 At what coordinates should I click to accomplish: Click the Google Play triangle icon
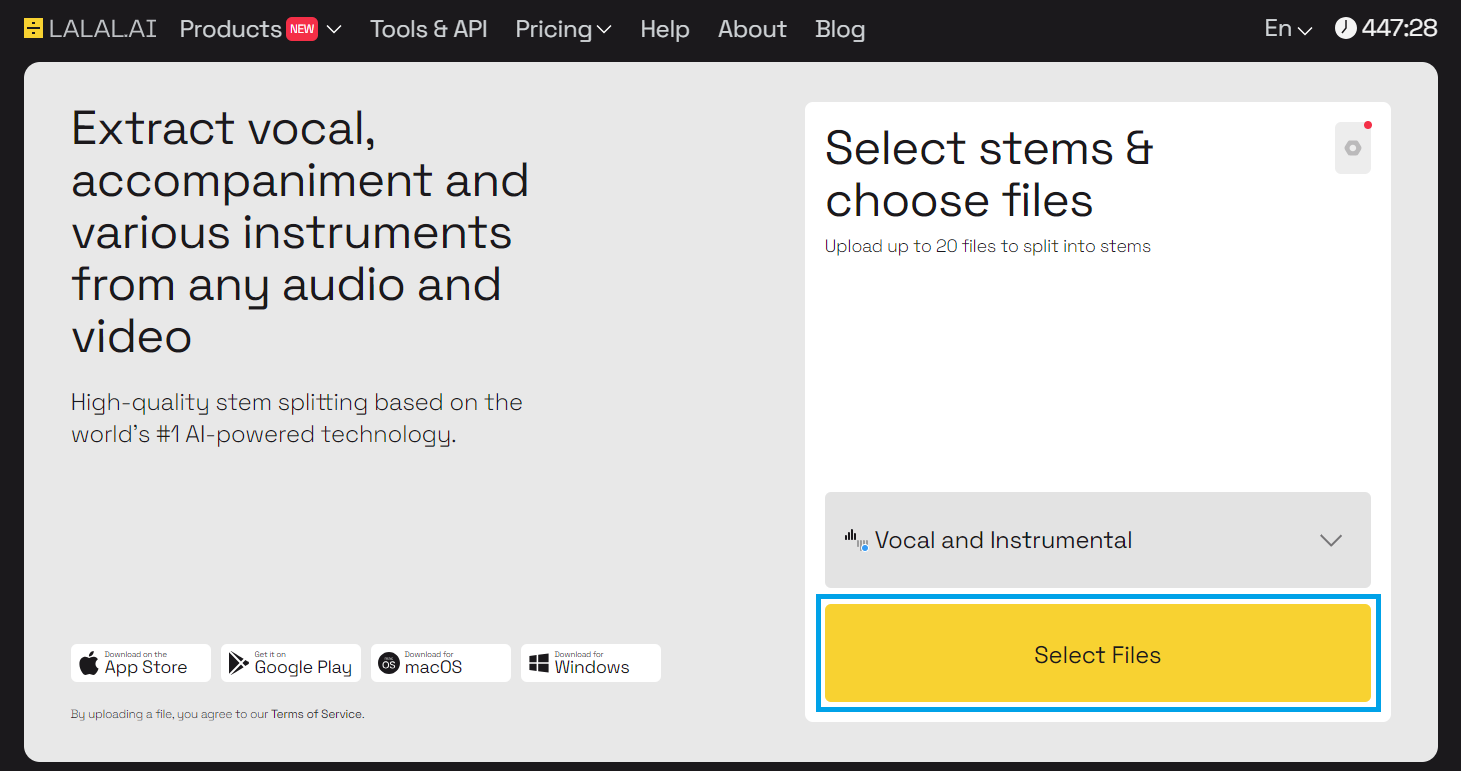238,663
